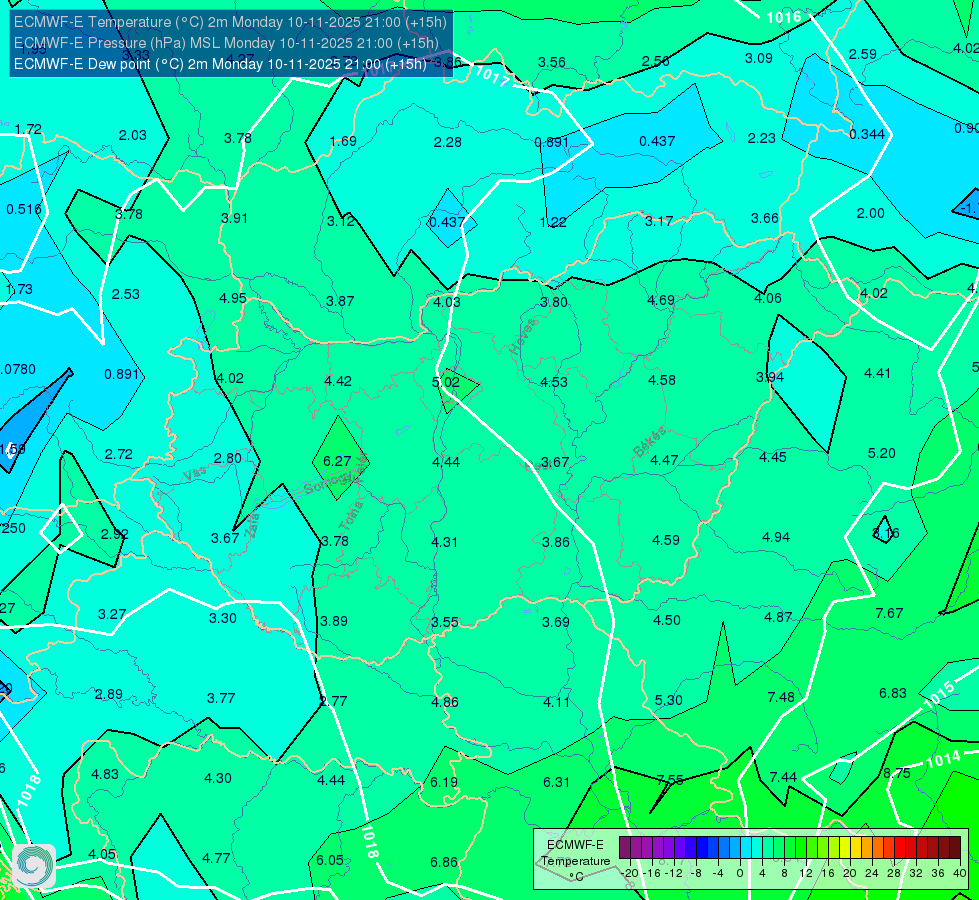Click the 8.75 temperature value
Screen dimensions: 979x900
coord(897,773)
